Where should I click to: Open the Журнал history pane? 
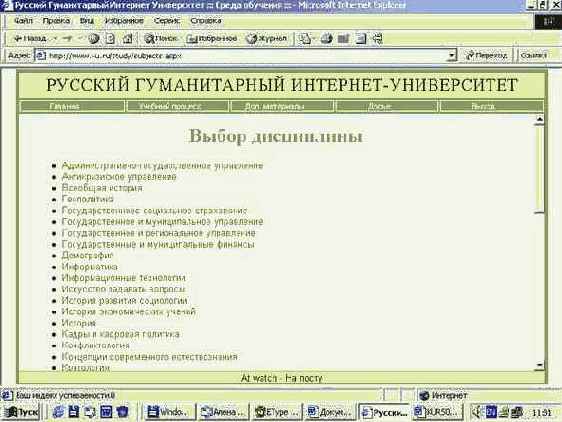pyautogui.click(x=267, y=38)
